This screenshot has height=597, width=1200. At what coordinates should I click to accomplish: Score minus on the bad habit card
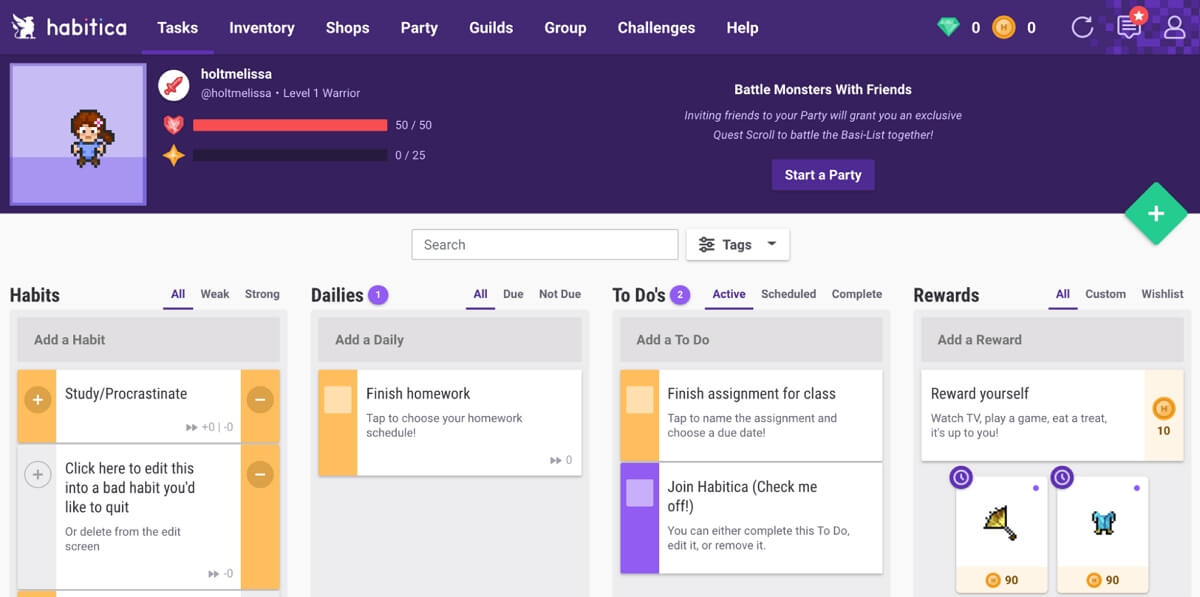point(260,474)
